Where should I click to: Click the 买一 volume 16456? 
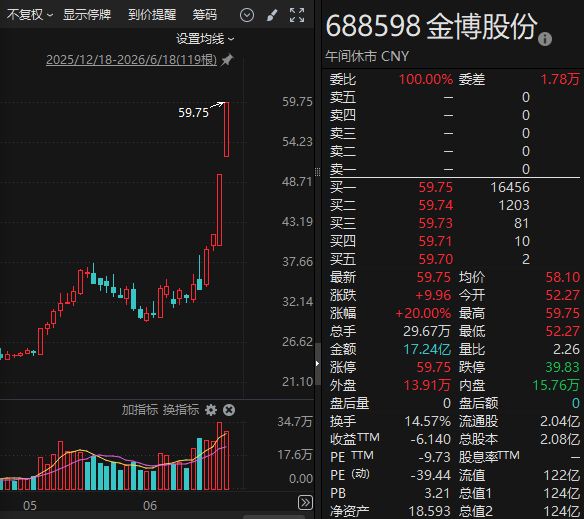pyautogui.click(x=510, y=187)
